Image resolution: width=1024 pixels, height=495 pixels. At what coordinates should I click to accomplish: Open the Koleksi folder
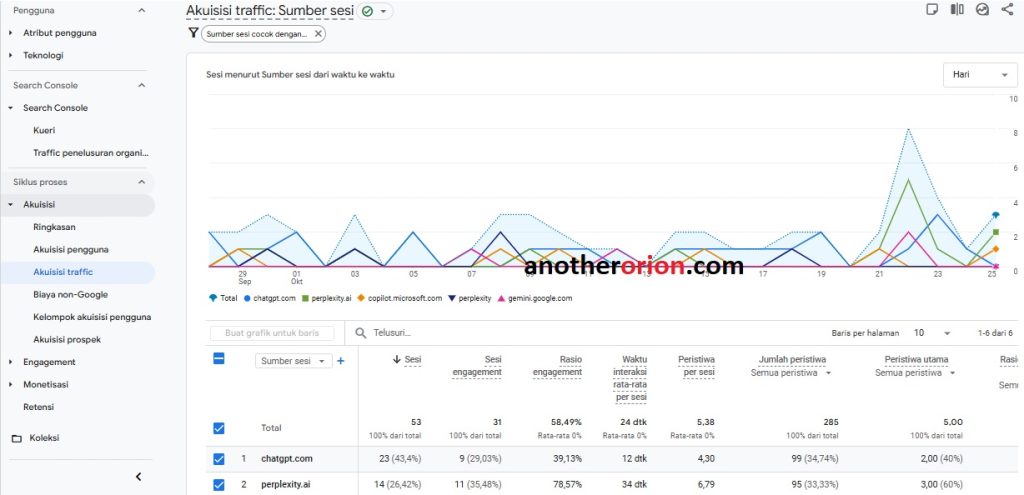click(x=43, y=438)
